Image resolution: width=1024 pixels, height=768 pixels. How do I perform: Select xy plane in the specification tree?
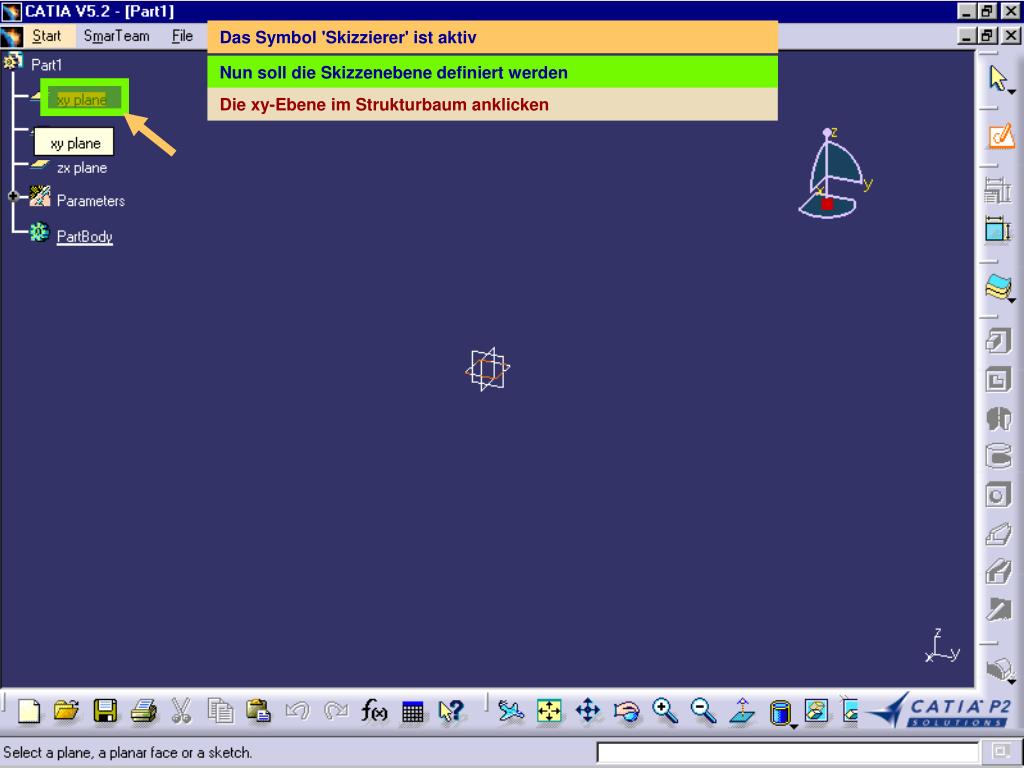[x=82, y=99]
